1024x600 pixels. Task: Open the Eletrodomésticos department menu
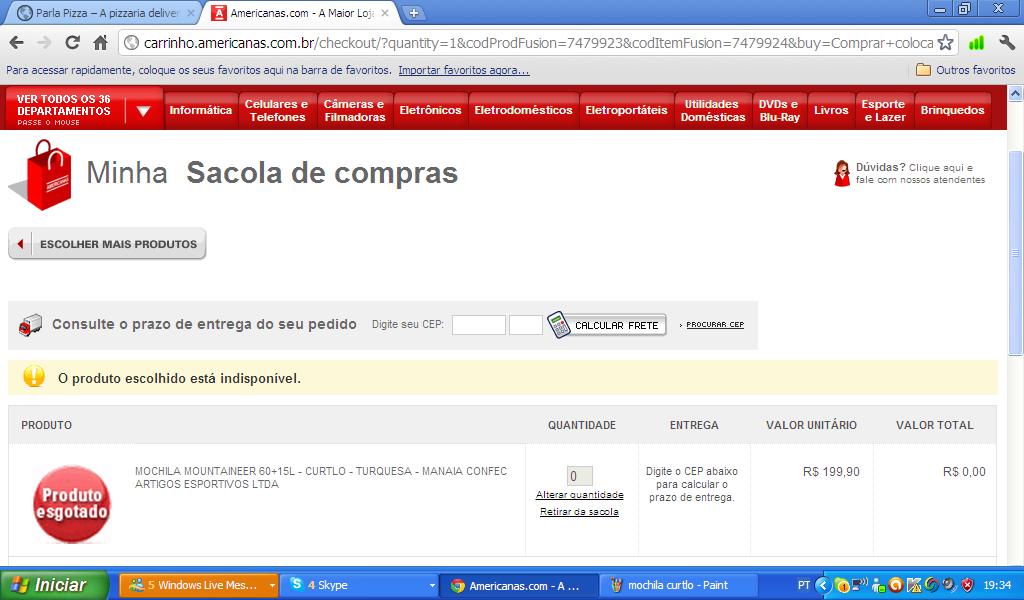coord(523,110)
